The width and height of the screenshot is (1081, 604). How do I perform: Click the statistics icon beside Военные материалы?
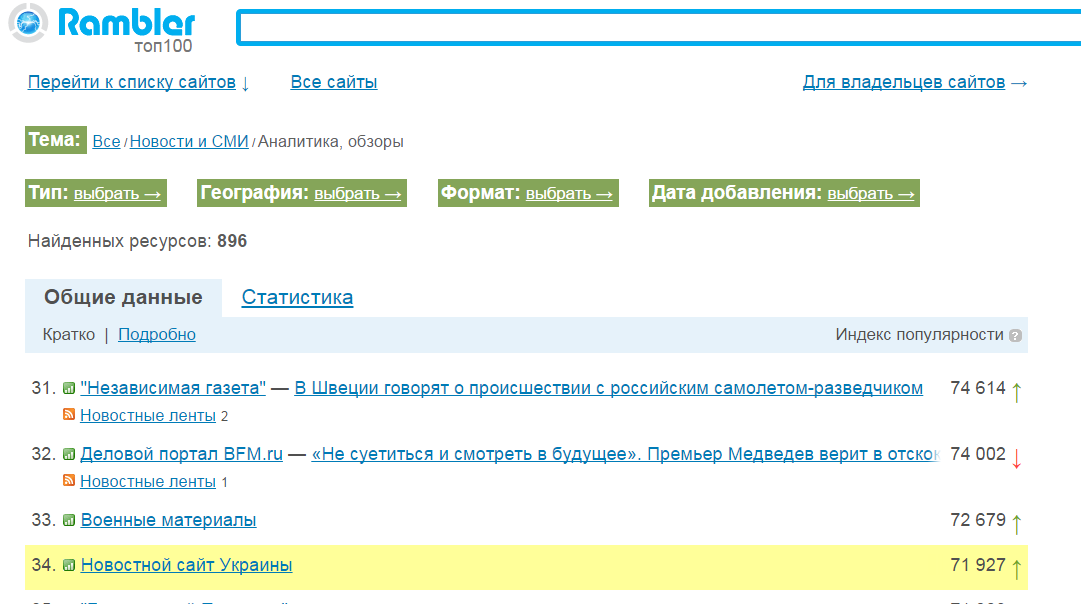(x=69, y=520)
